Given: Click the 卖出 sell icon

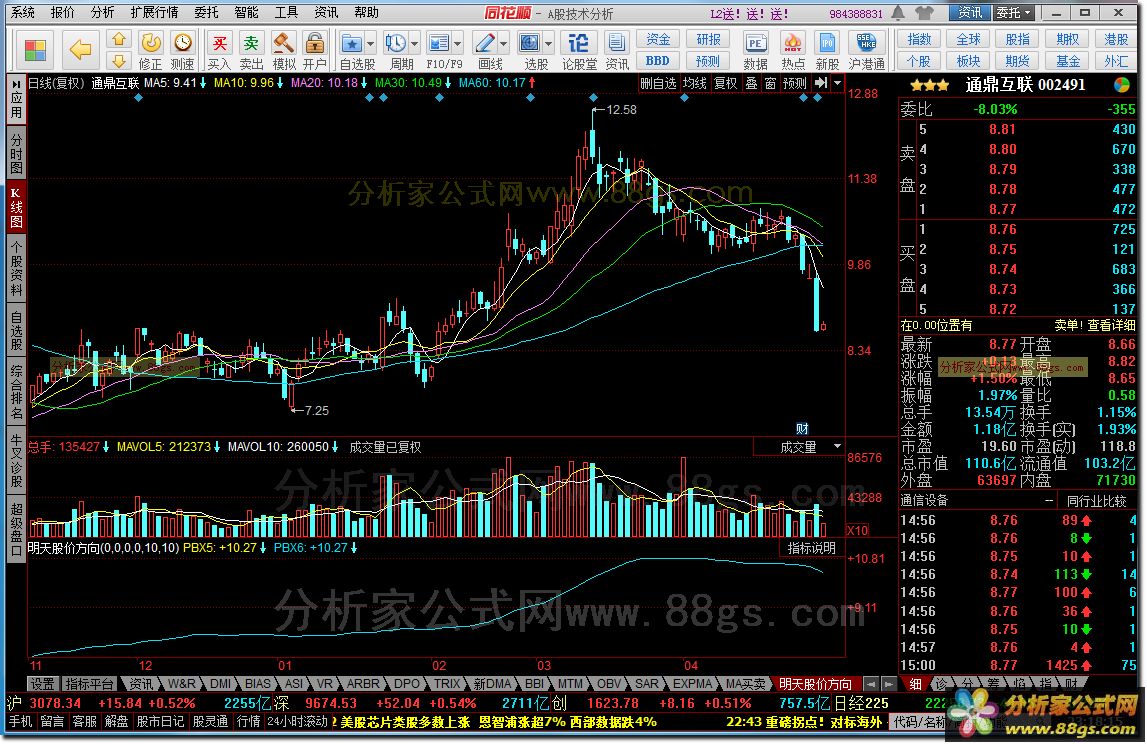Looking at the screenshot, I should point(251,51).
